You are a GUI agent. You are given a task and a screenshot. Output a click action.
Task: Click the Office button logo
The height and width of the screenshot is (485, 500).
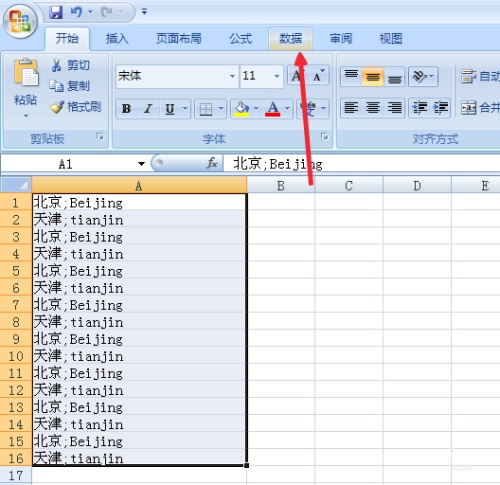[20, 22]
